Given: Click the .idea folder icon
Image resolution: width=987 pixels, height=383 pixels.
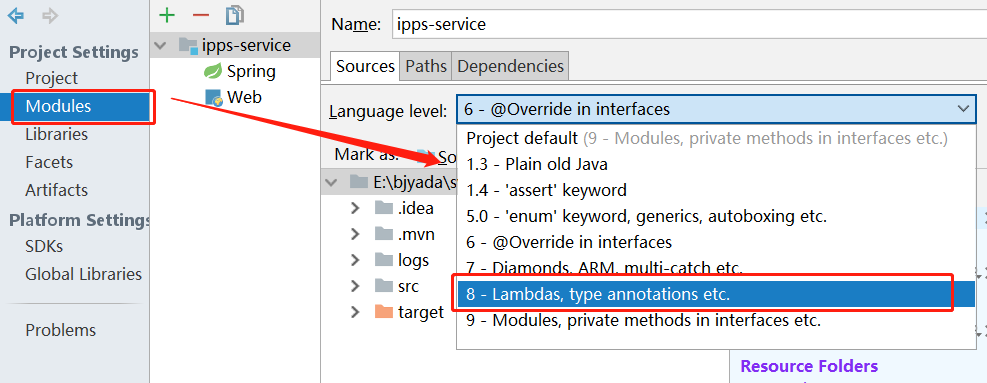Looking at the screenshot, I should tap(383, 208).
